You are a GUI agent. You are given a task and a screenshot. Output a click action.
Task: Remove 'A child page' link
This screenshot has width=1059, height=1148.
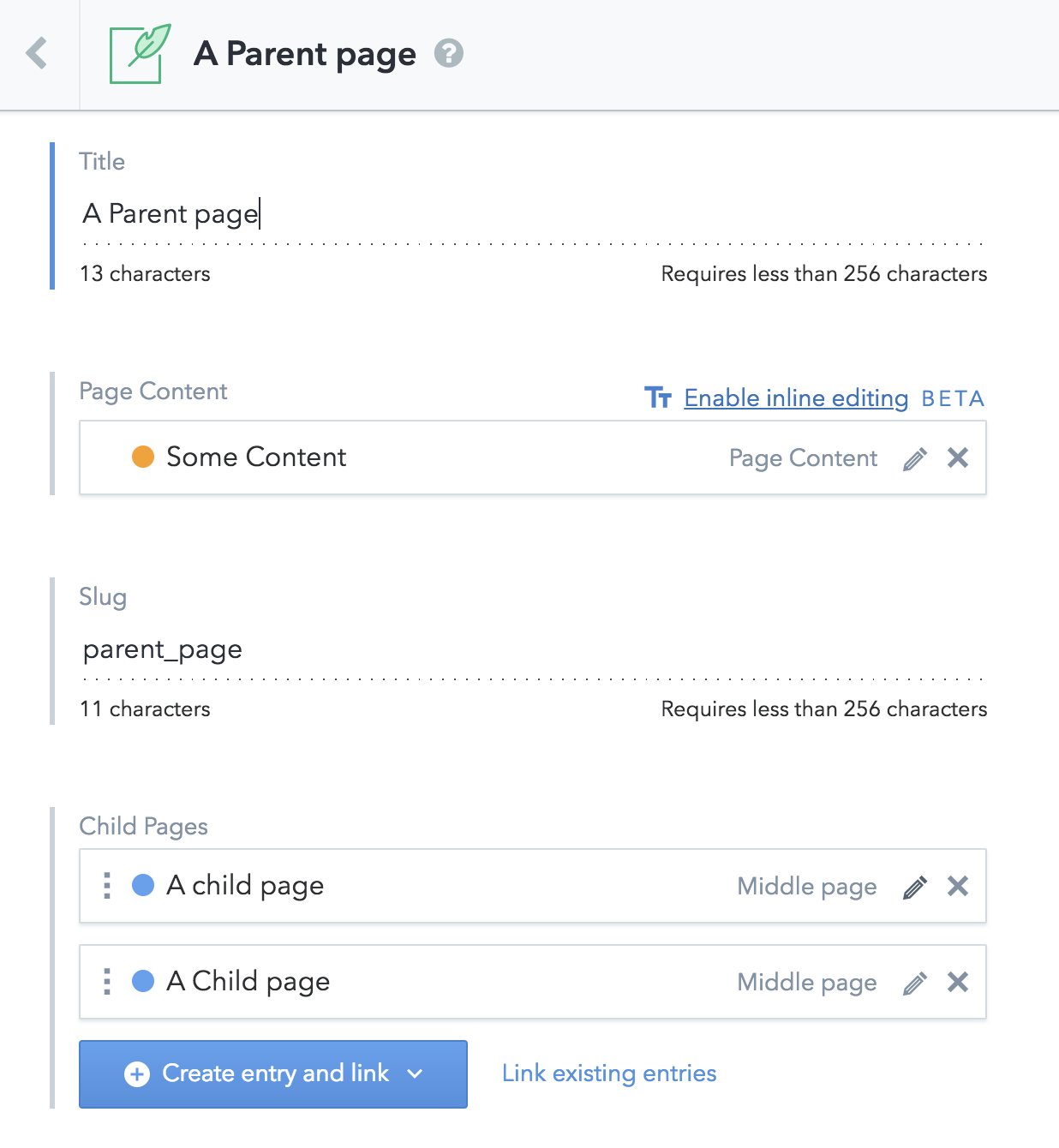tap(958, 886)
